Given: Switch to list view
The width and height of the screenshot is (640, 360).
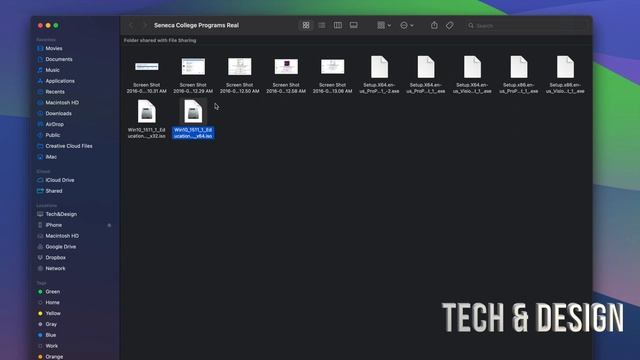Looking at the screenshot, I should click(x=322, y=25).
